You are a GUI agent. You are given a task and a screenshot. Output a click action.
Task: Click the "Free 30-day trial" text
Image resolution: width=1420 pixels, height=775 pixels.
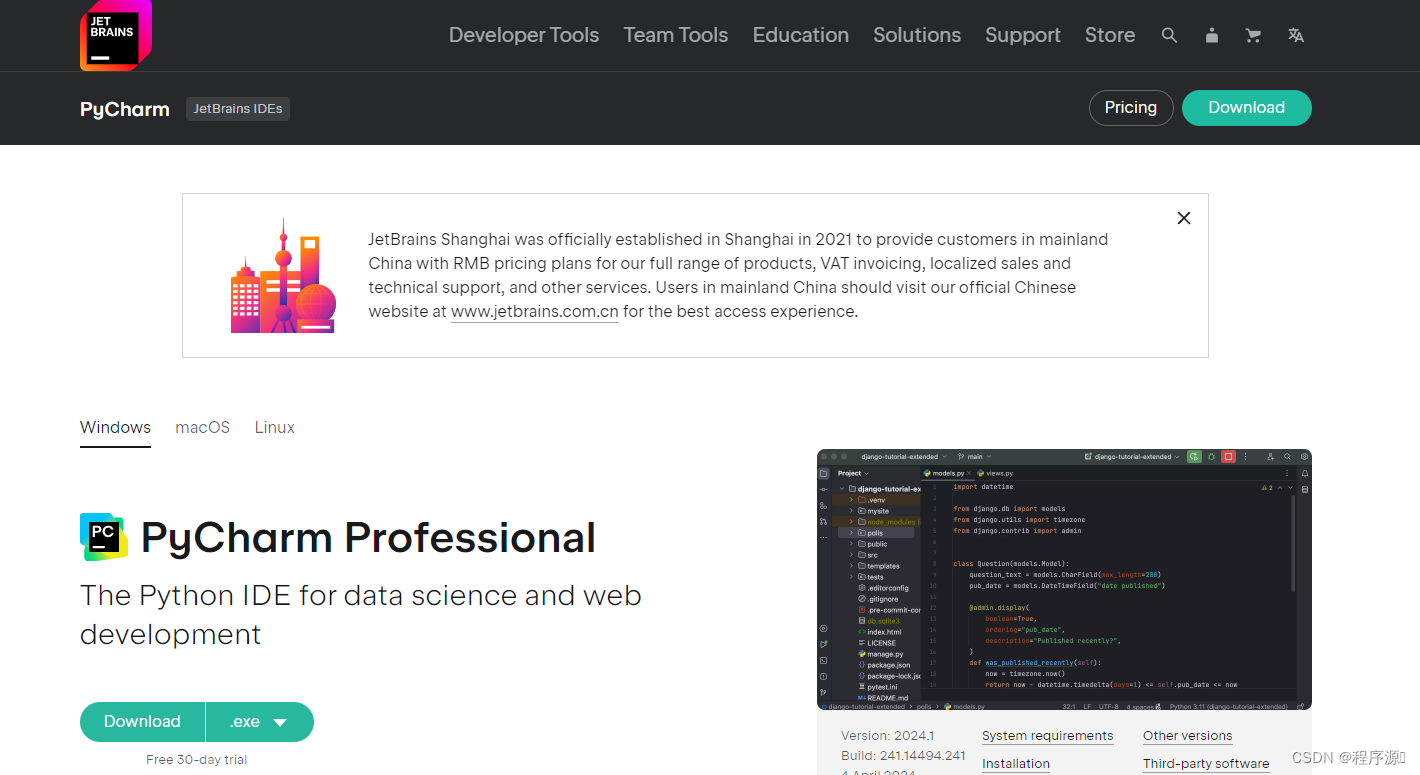point(196,760)
